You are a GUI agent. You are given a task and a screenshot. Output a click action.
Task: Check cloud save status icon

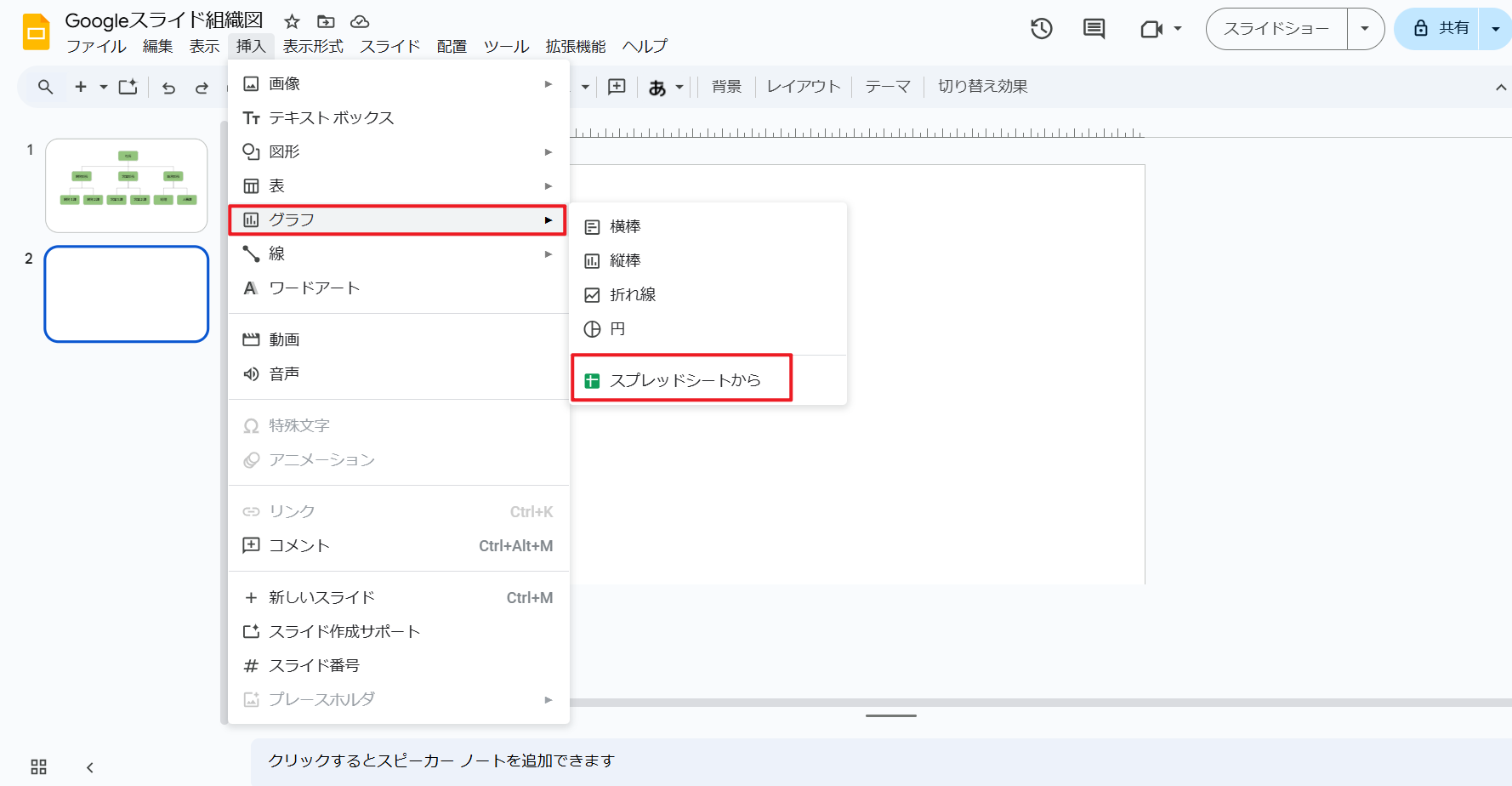tap(360, 21)
